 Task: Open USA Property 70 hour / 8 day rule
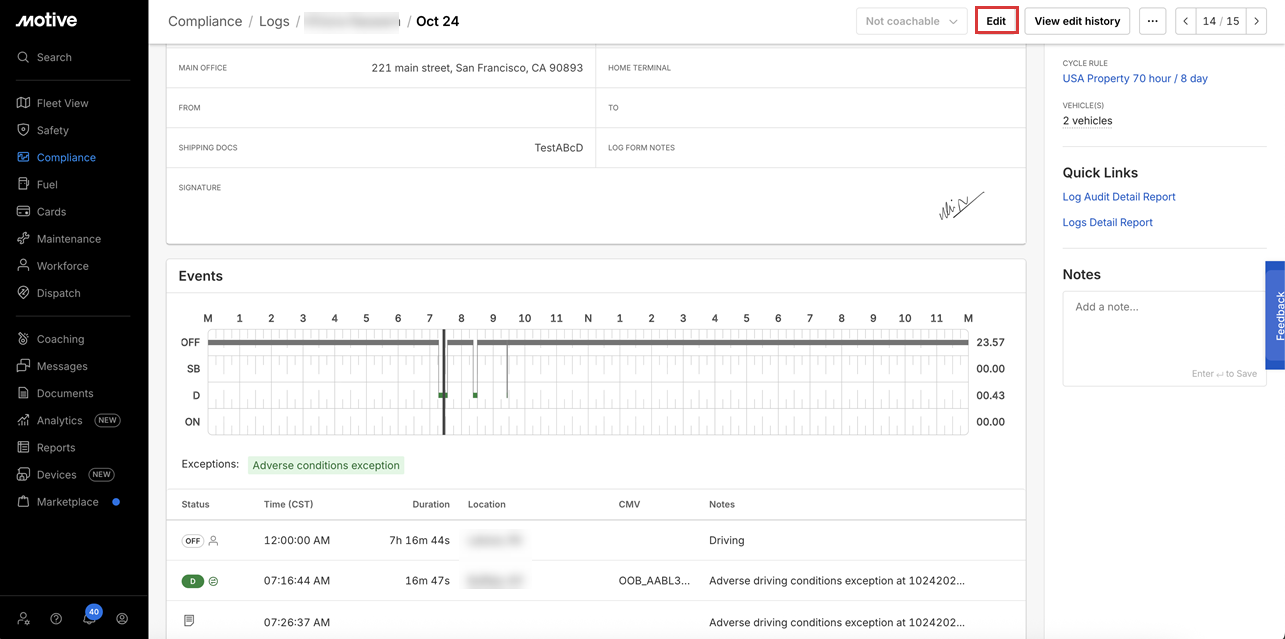[x=1134, y=78]
